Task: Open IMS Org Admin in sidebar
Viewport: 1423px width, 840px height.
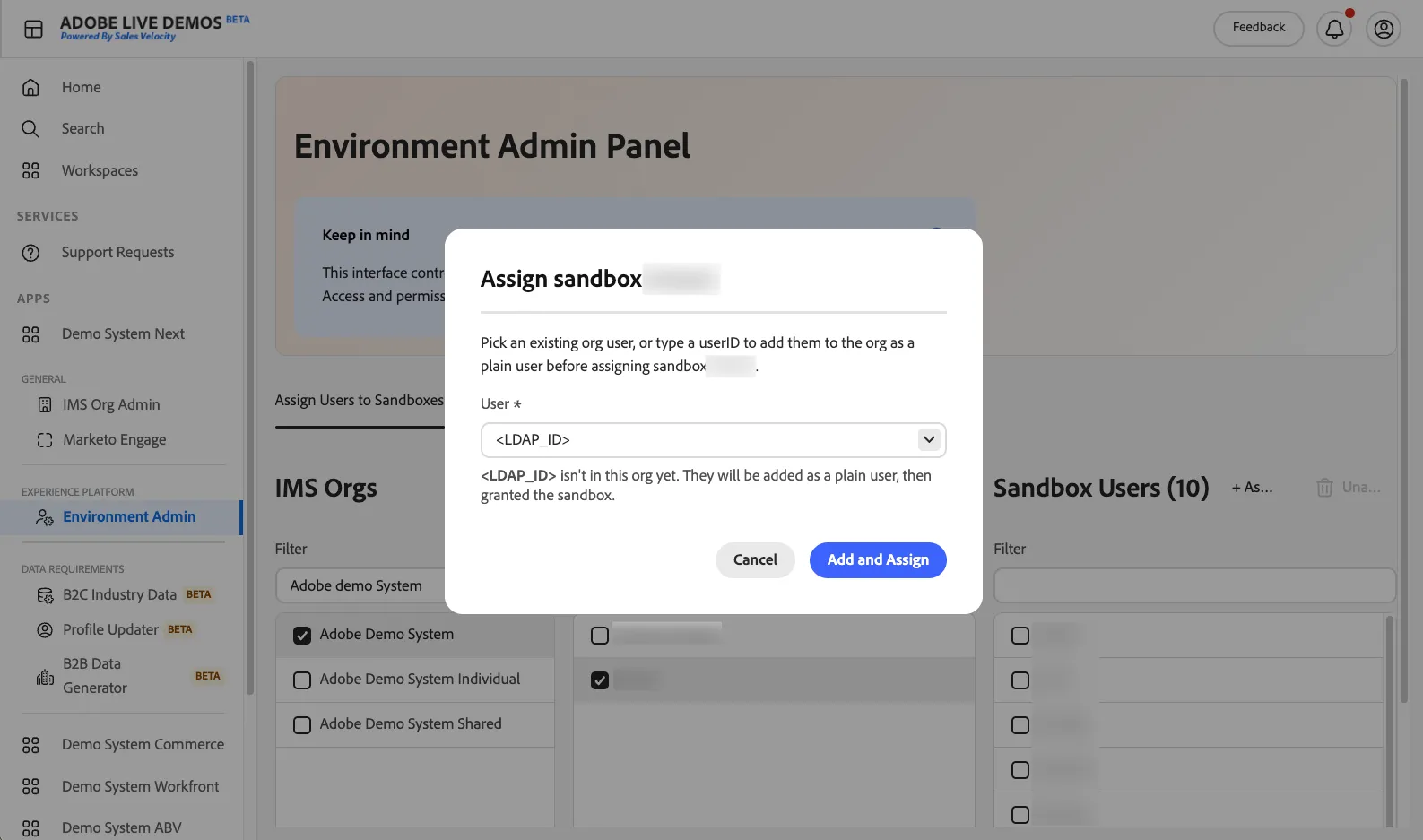Action: click(111, 405)
